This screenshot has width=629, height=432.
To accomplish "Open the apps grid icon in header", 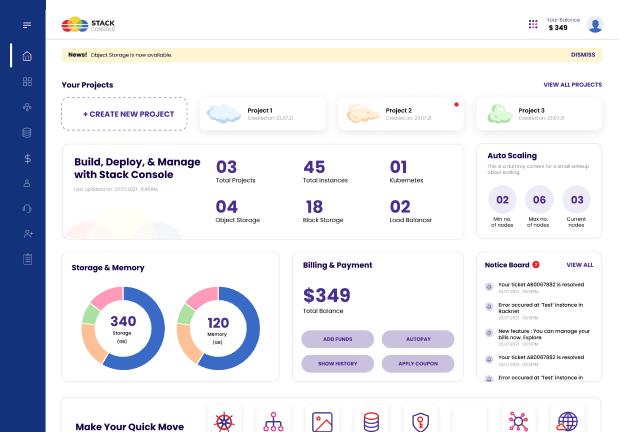I will pyautogui.click(x=533, y=24).
